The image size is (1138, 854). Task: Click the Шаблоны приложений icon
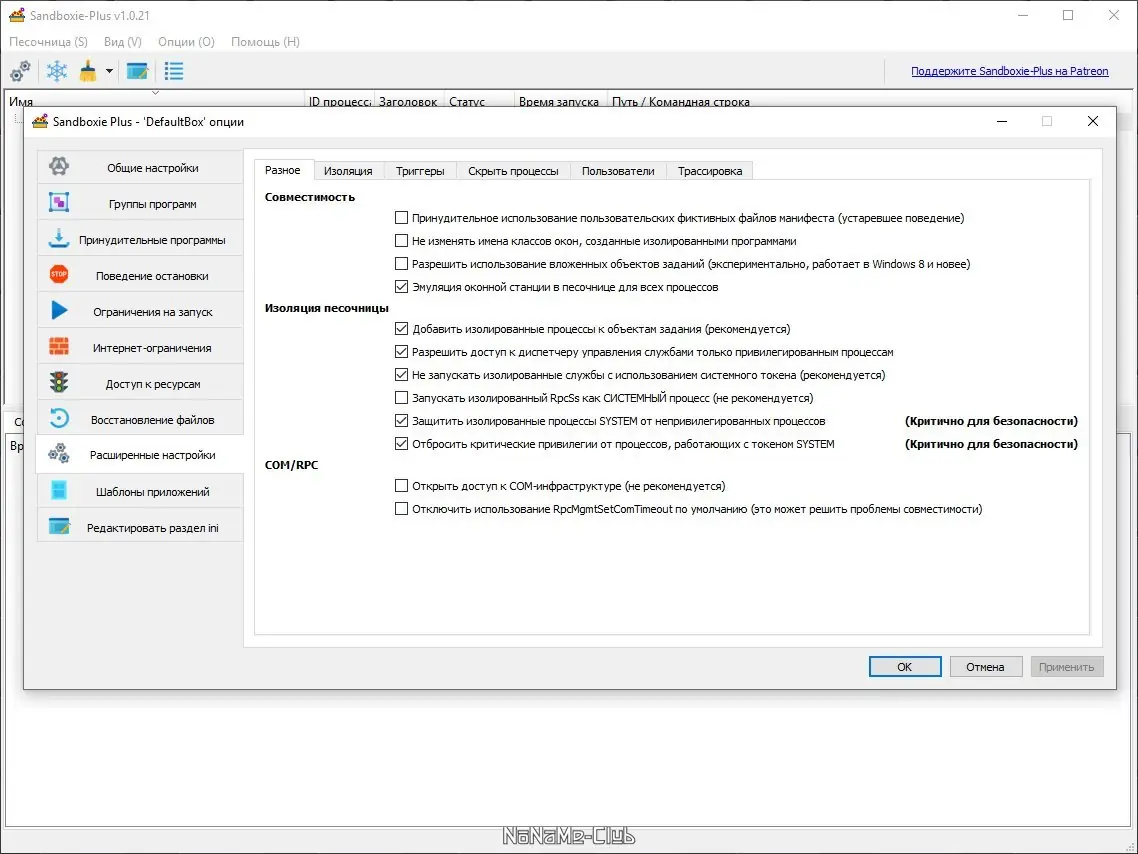[59, 490]
